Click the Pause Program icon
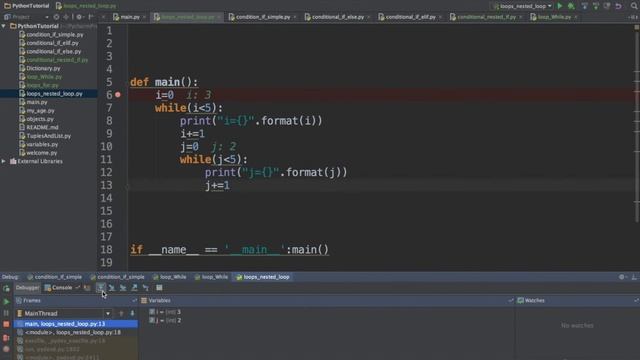Image resolution: width=640 pixels, height=360 pixels. tap(6, 313)
